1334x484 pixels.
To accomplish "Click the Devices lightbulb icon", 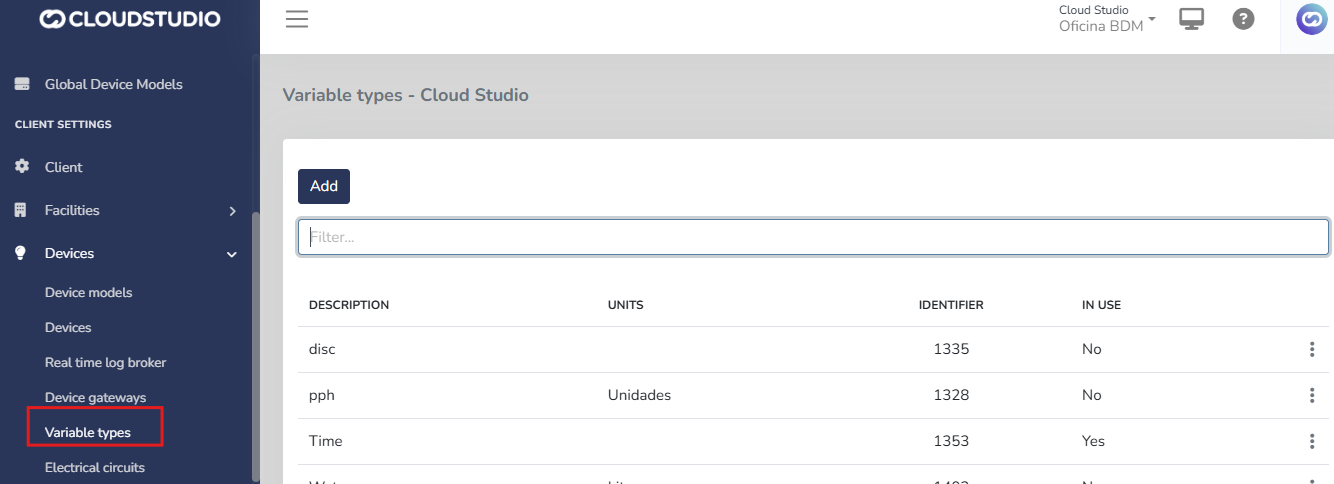I will coord(21,253).
